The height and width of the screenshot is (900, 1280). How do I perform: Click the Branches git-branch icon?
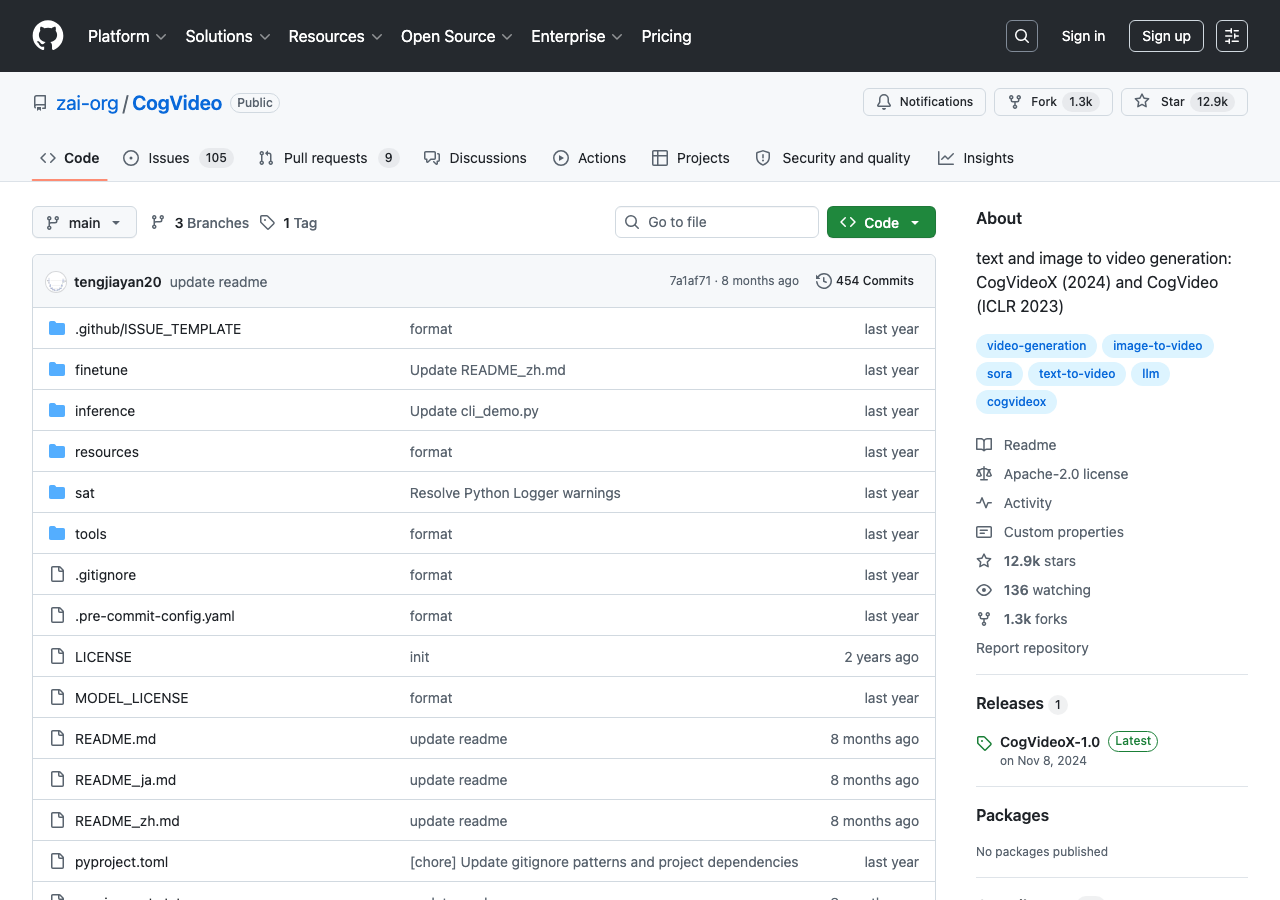click(x=158, y=222)
